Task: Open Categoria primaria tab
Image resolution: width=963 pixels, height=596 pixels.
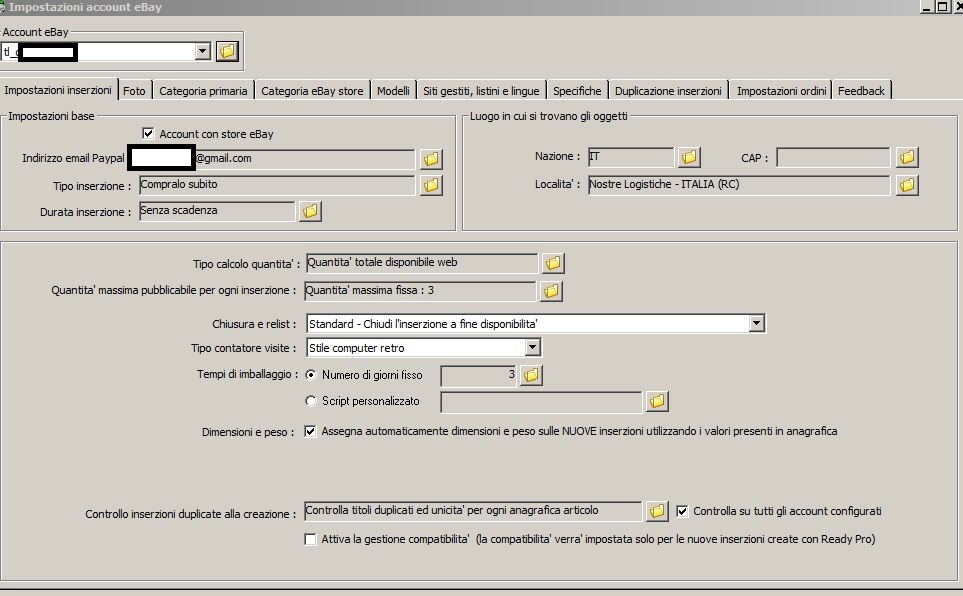Action: [203, 91]
